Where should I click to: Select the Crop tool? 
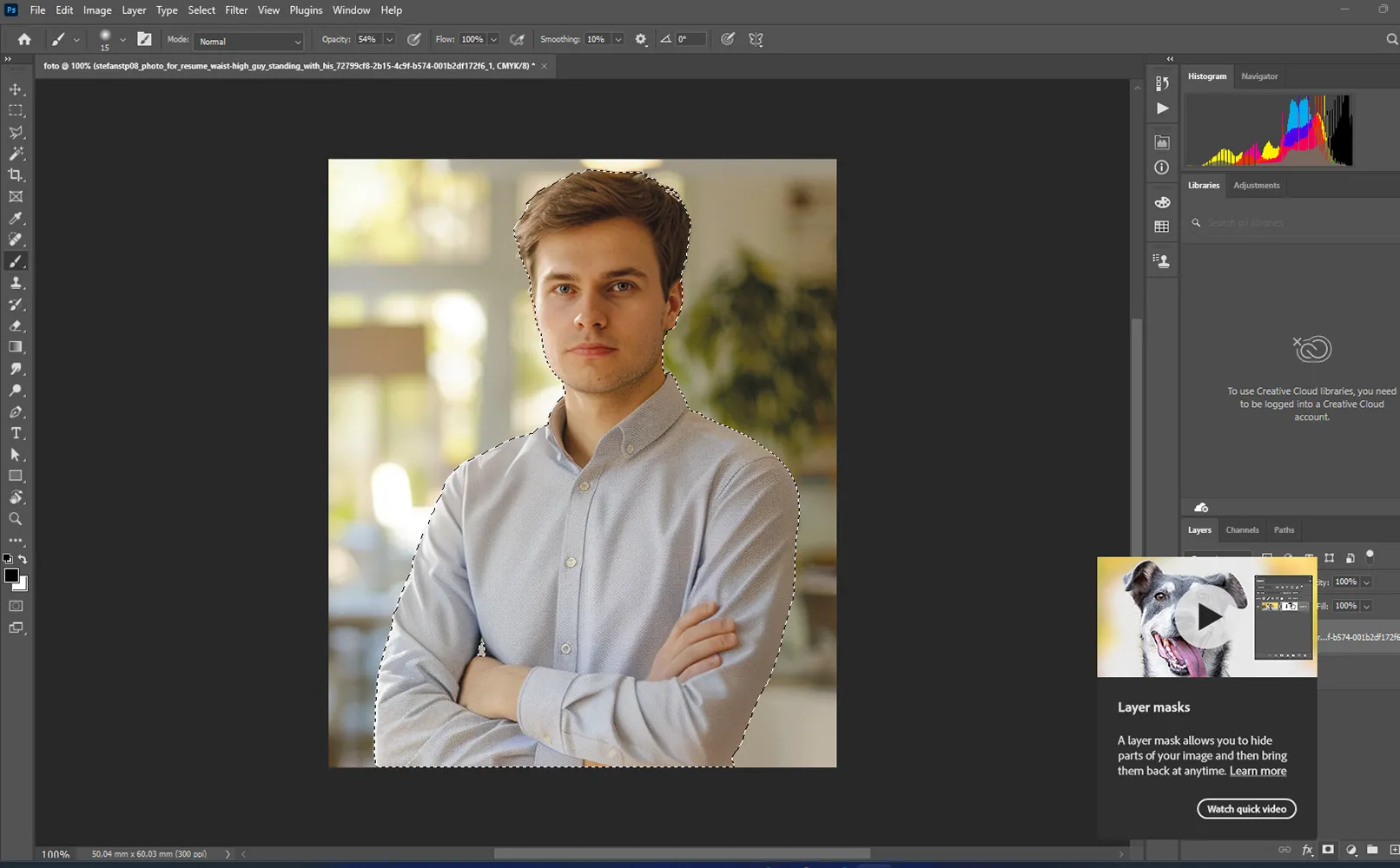(16, 175)
